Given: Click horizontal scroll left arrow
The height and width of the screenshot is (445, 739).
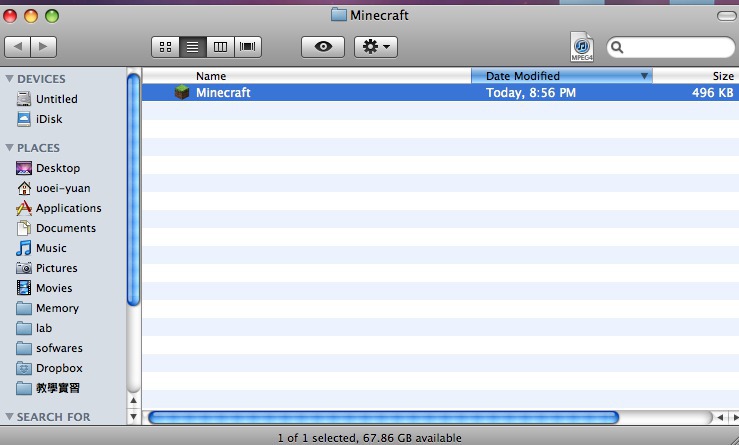Looking at the screenshot, I should [720, 418].
